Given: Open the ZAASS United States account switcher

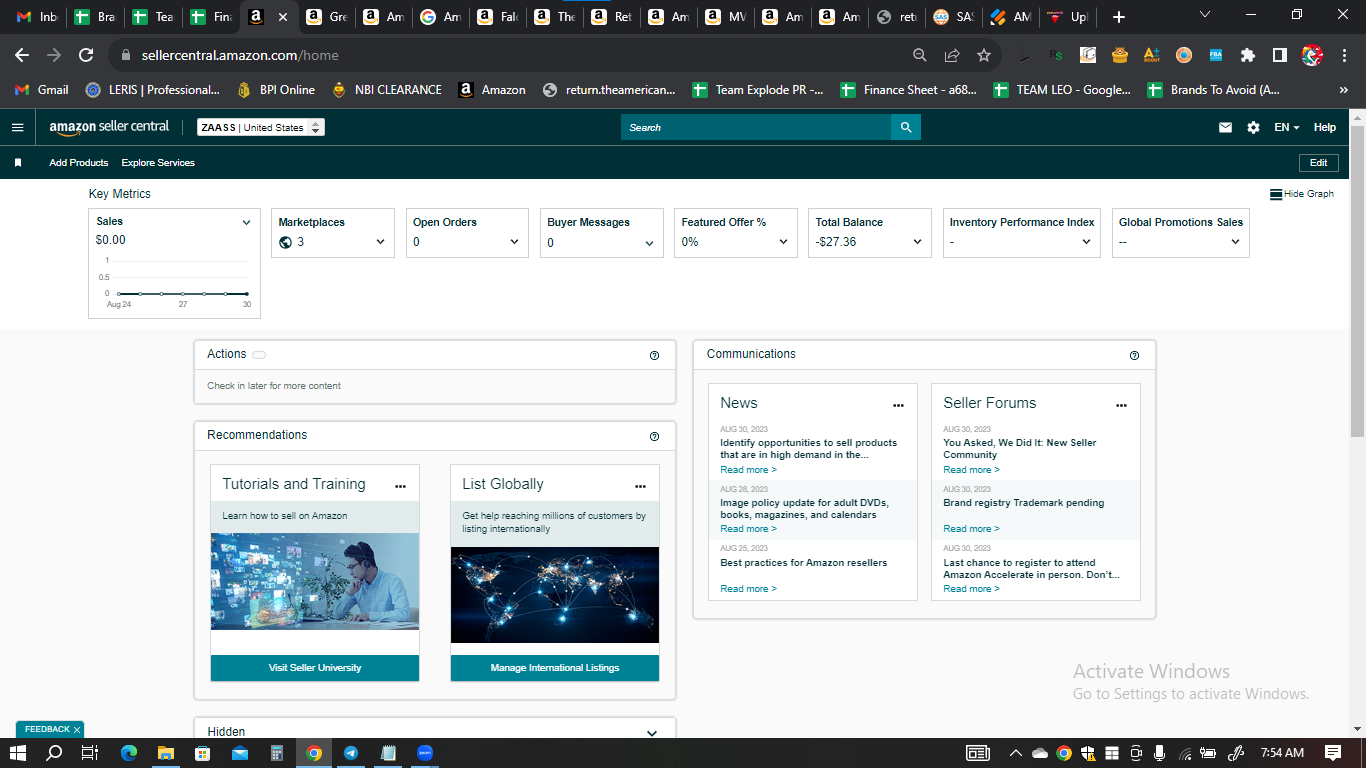Looking at the screenshot, I should [x=261, y=127].
